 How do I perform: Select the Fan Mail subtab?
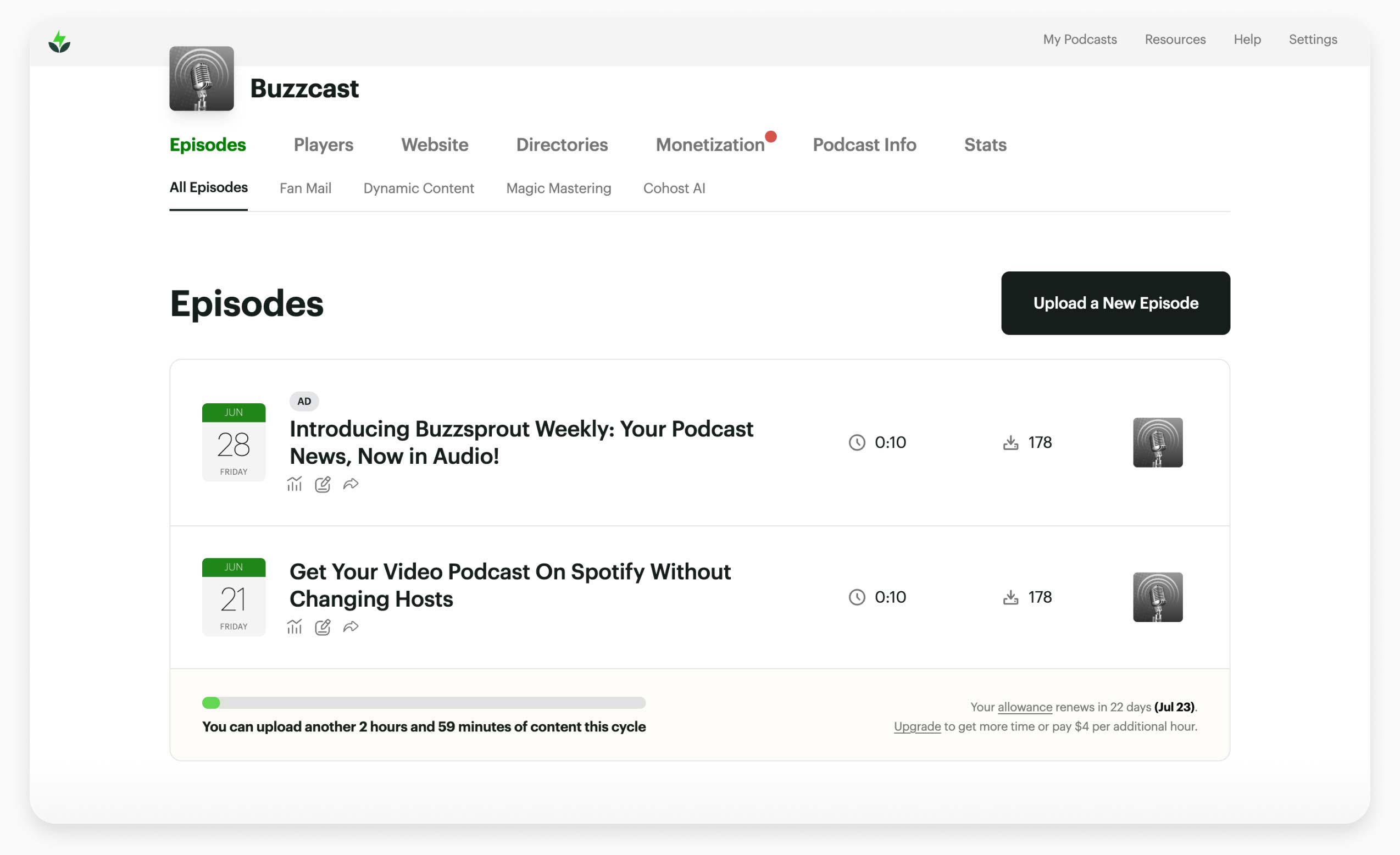(x=305, y=188)
